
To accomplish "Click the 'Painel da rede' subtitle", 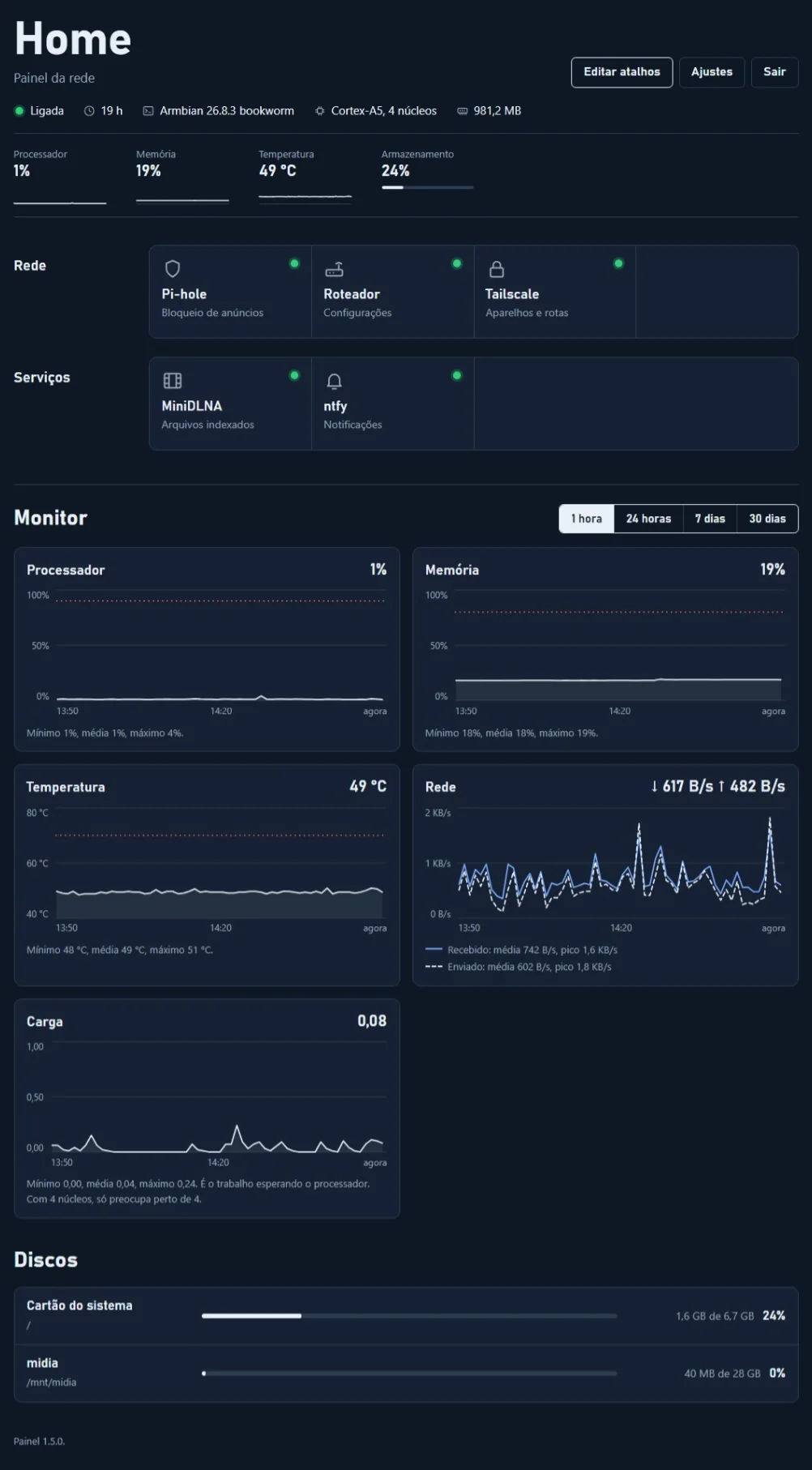I will [54, 78].
